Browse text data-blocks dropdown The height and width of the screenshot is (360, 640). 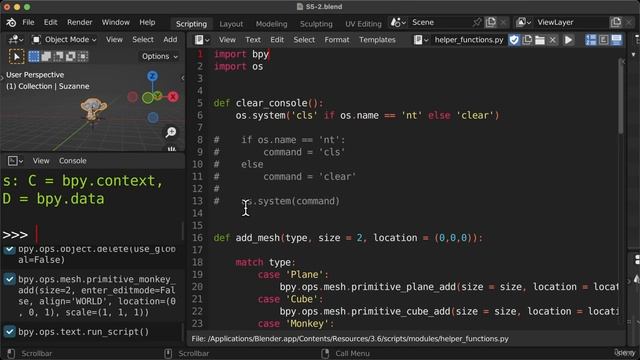(421, 40)
